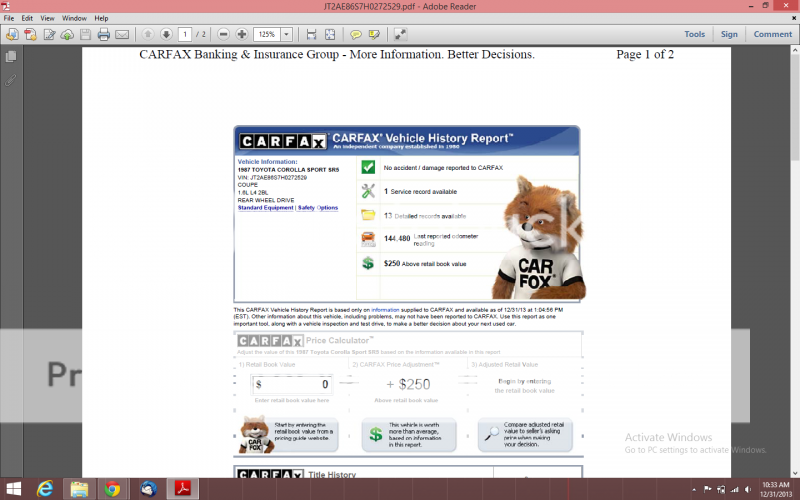Expand the Tools pane

(694, 34)
